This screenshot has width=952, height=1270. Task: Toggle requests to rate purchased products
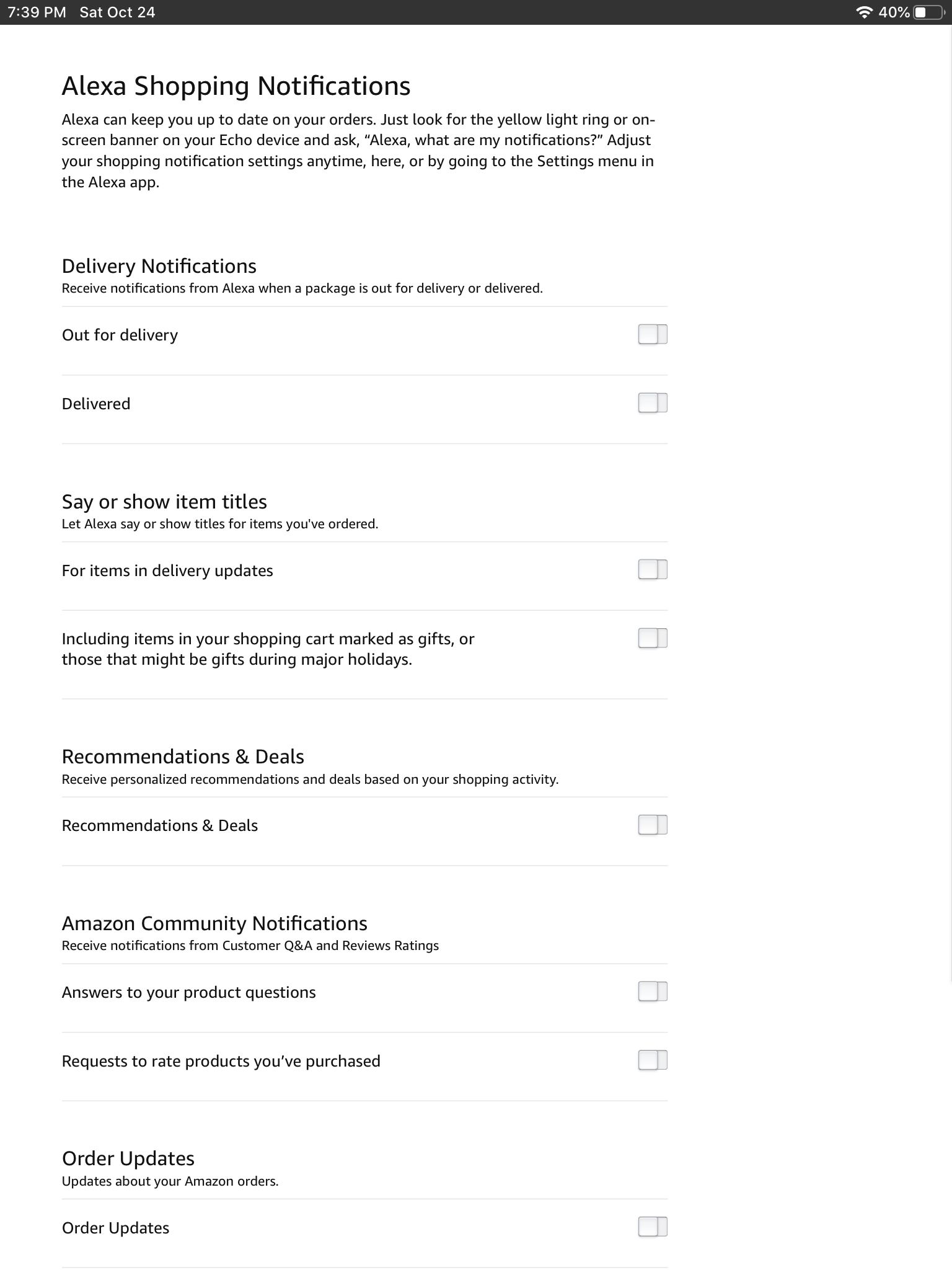[x=652, y=1060]
